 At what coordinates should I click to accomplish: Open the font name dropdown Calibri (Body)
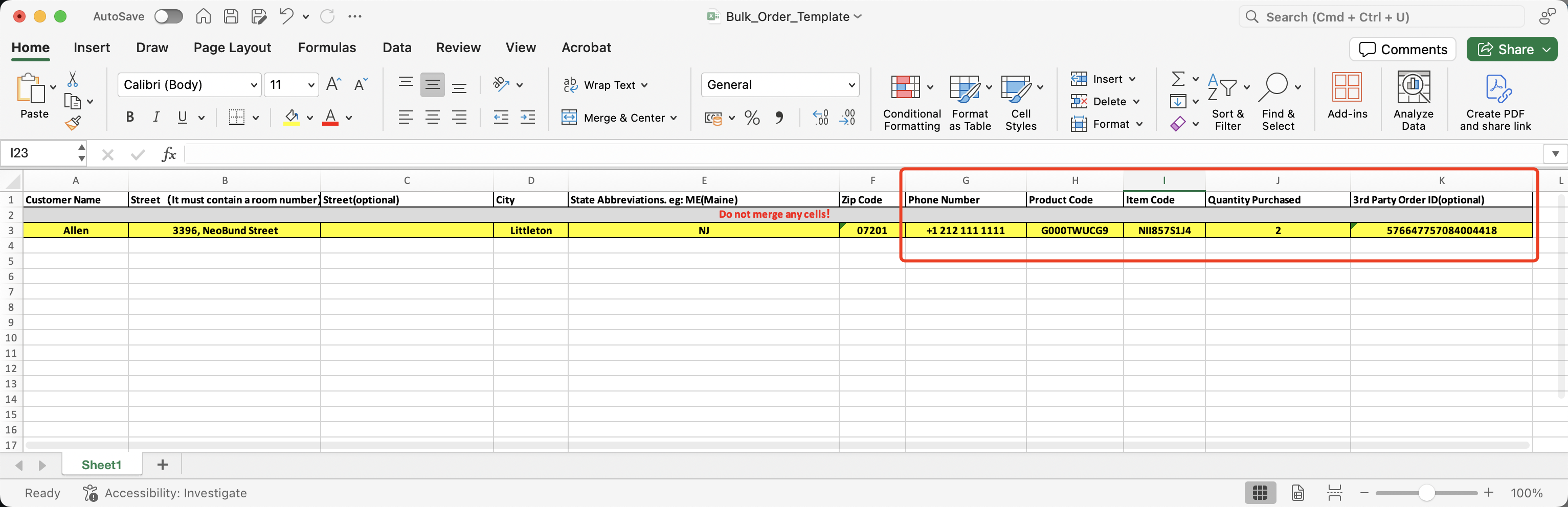(x=254, y=85)
